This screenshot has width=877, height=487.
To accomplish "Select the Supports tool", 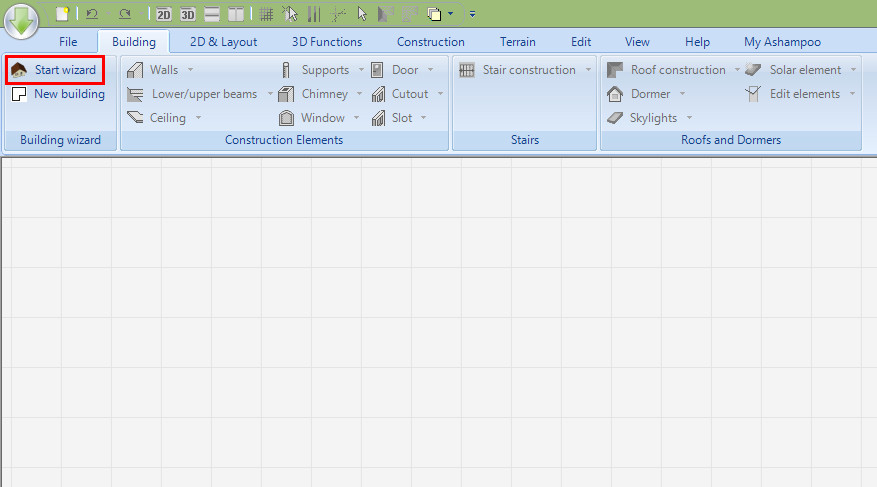I will [x=315, y=70].
